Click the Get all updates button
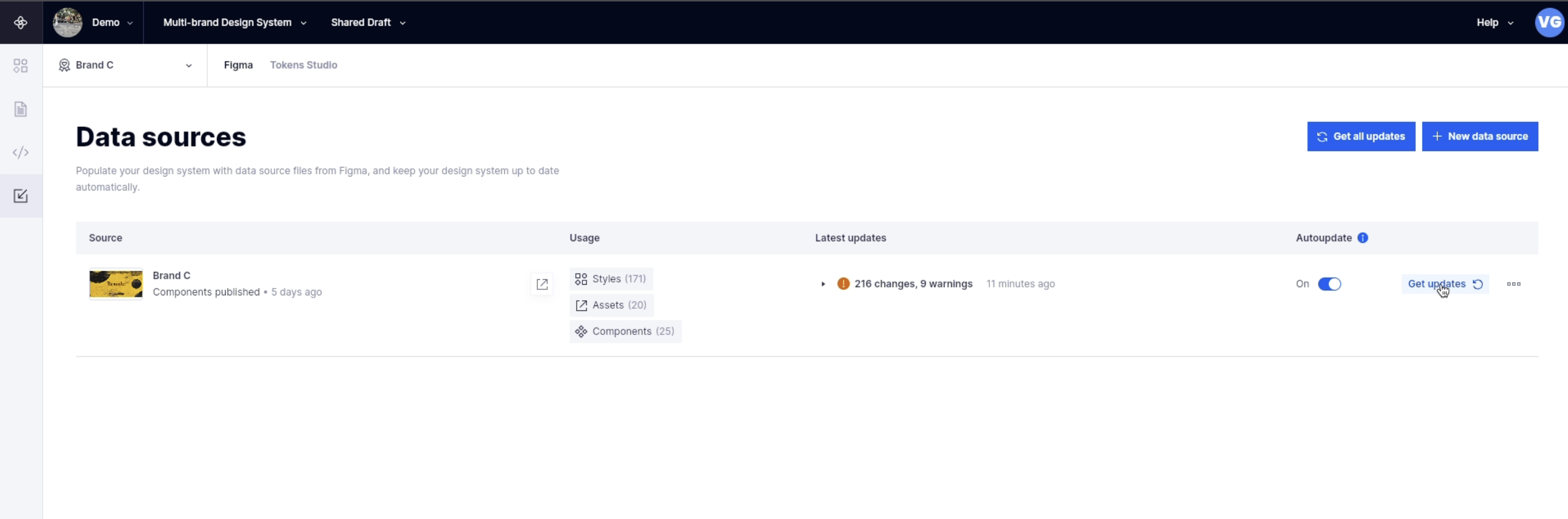Image resolution: width=1568 pixels, height=519 pixels. (x=1361, y=136)
